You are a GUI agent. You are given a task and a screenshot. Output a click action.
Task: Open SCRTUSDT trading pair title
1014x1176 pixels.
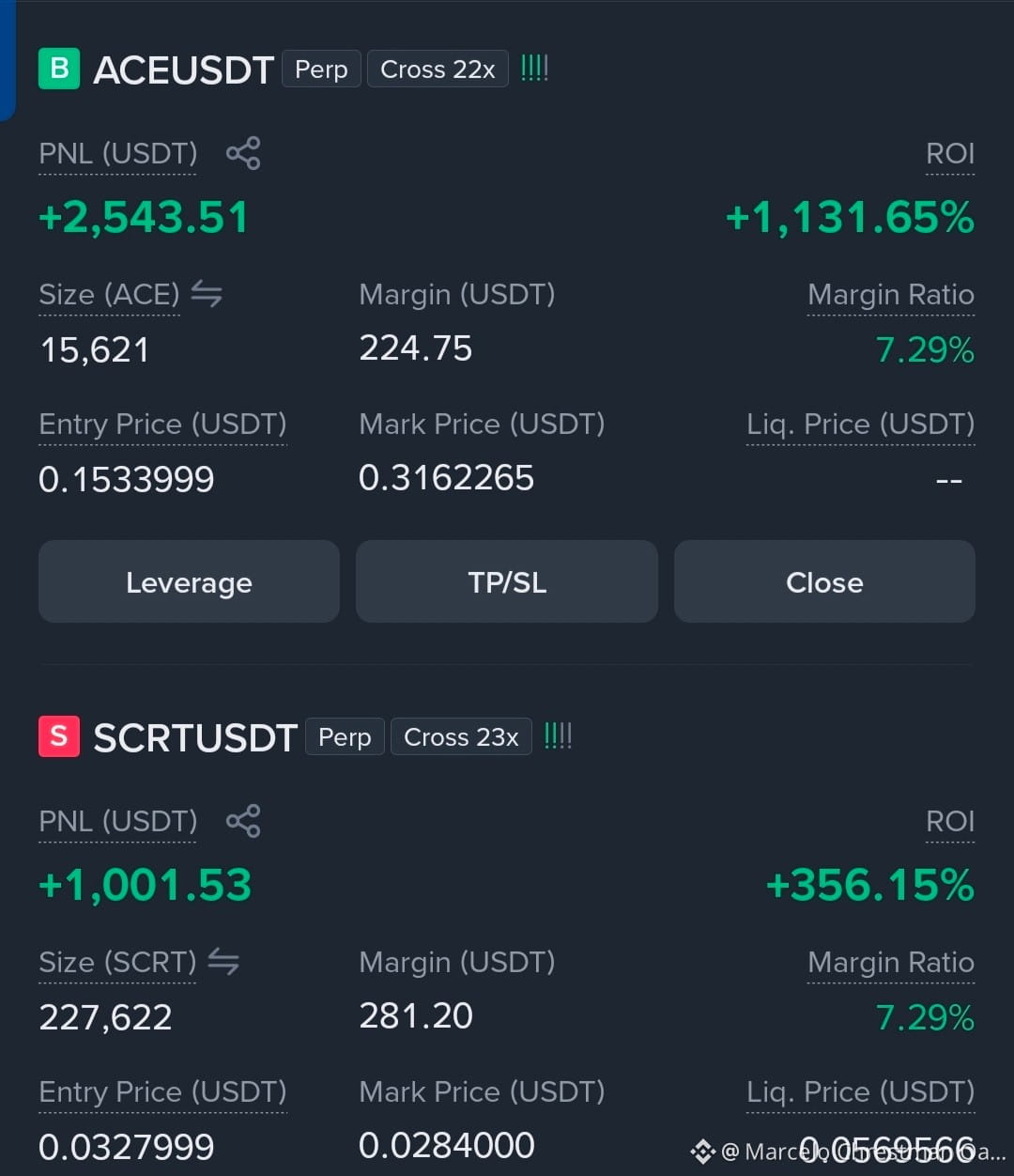coord(195,738)
